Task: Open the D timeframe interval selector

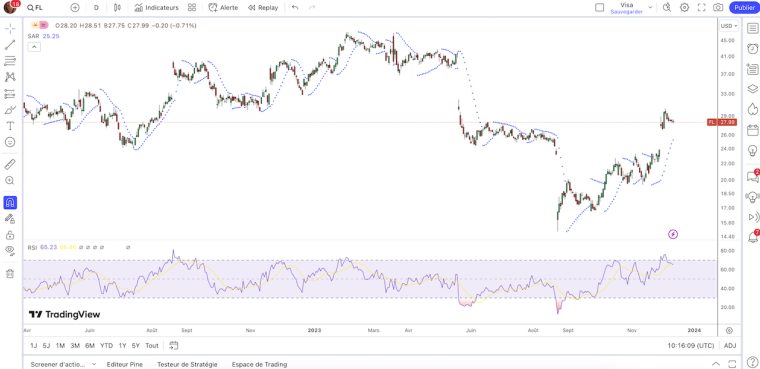Action: coord(96,8)
